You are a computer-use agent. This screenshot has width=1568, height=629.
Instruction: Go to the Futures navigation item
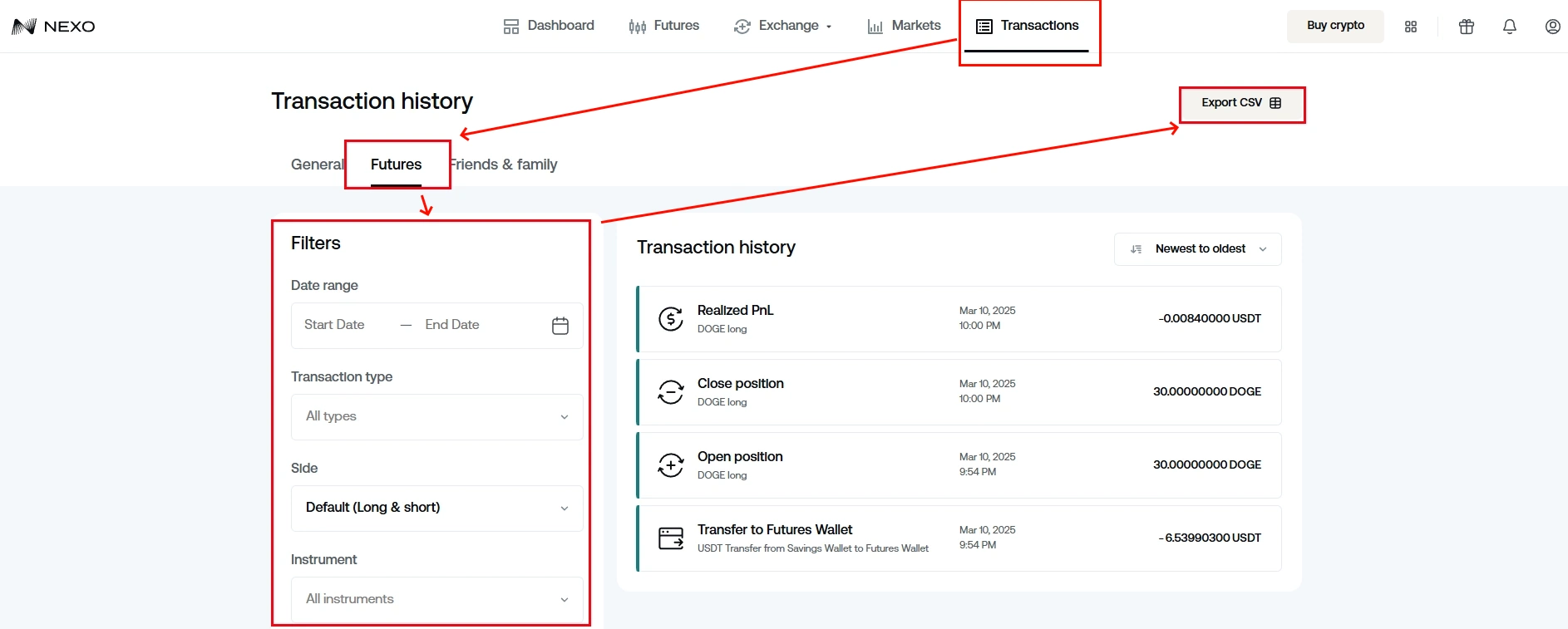(664, 26)
